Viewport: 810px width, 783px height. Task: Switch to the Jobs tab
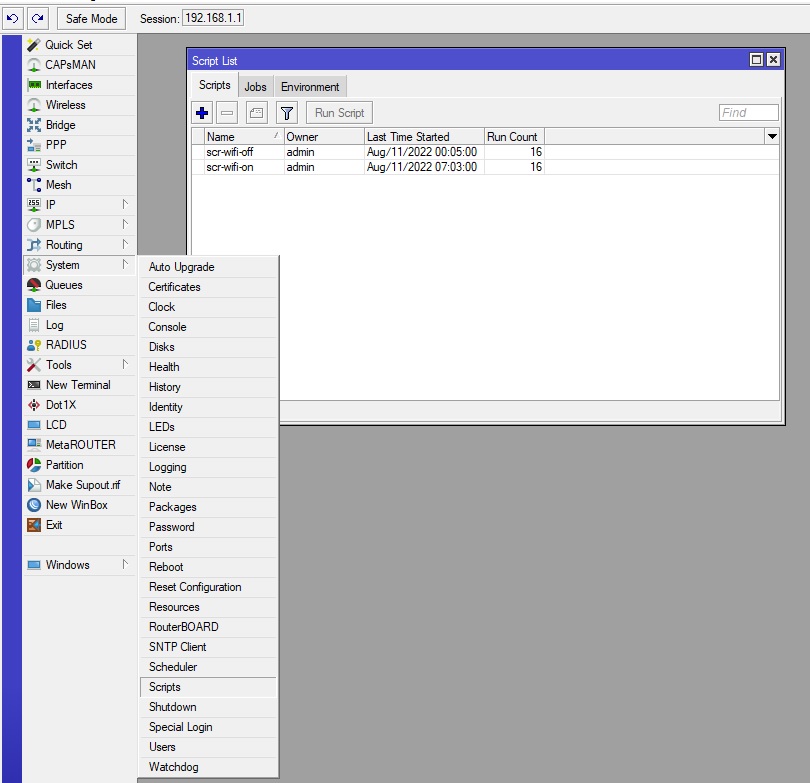(x=255, y=87)
